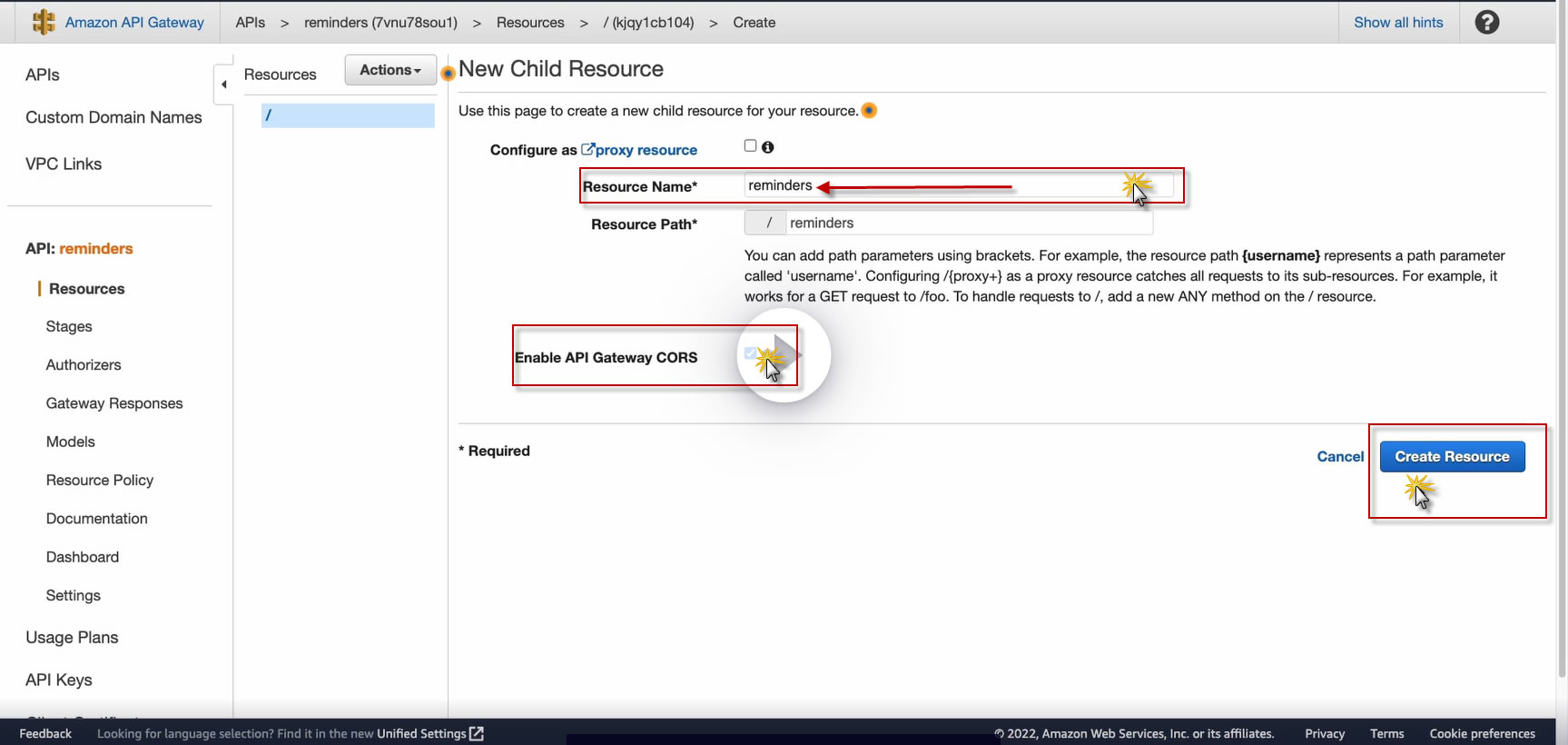Open API Keys in the sidebar
1568x745 pixels.
pos(59,680)
